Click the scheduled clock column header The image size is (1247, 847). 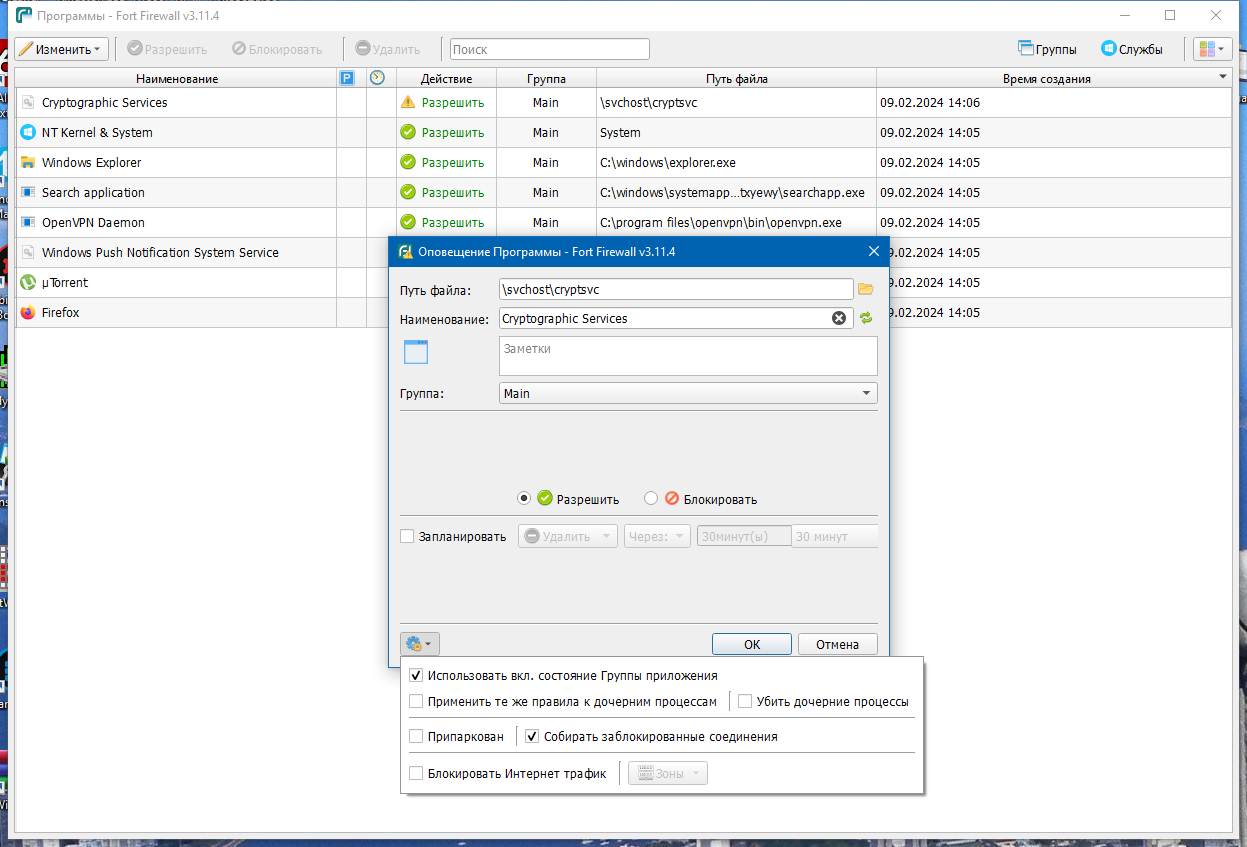click(x=377, y=78)
